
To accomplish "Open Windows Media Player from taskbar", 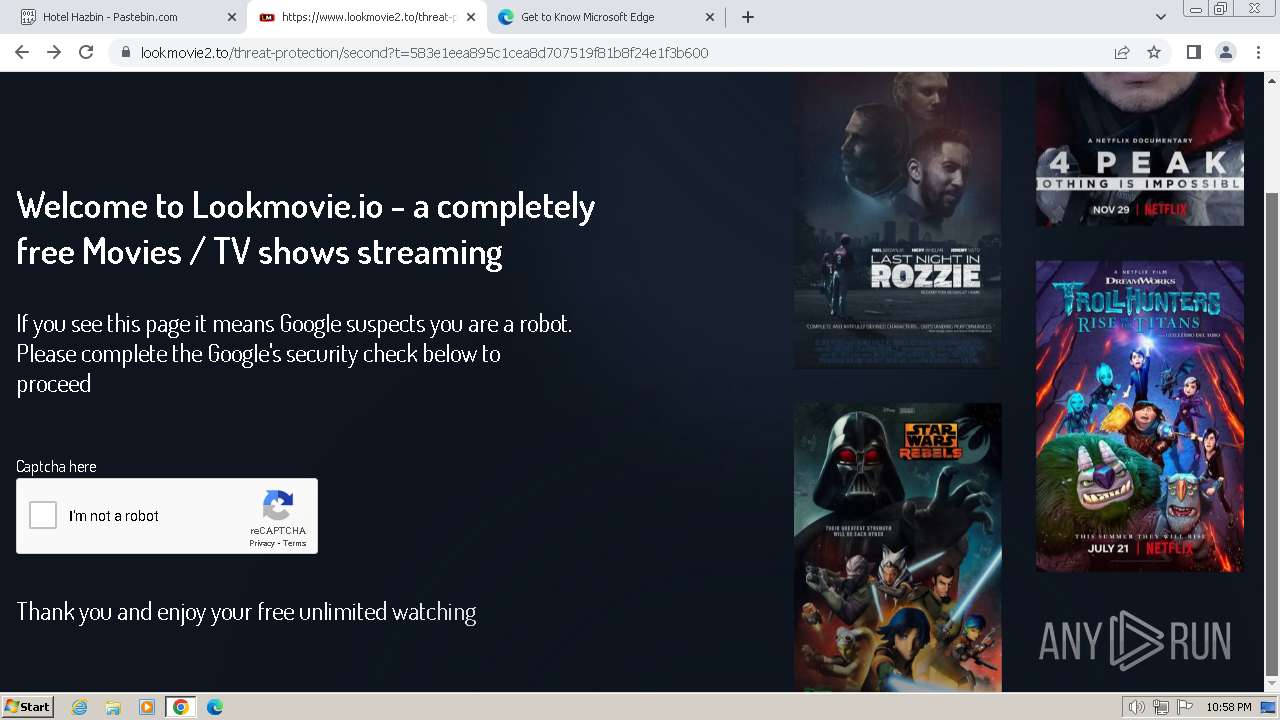I will coord(147,707).
